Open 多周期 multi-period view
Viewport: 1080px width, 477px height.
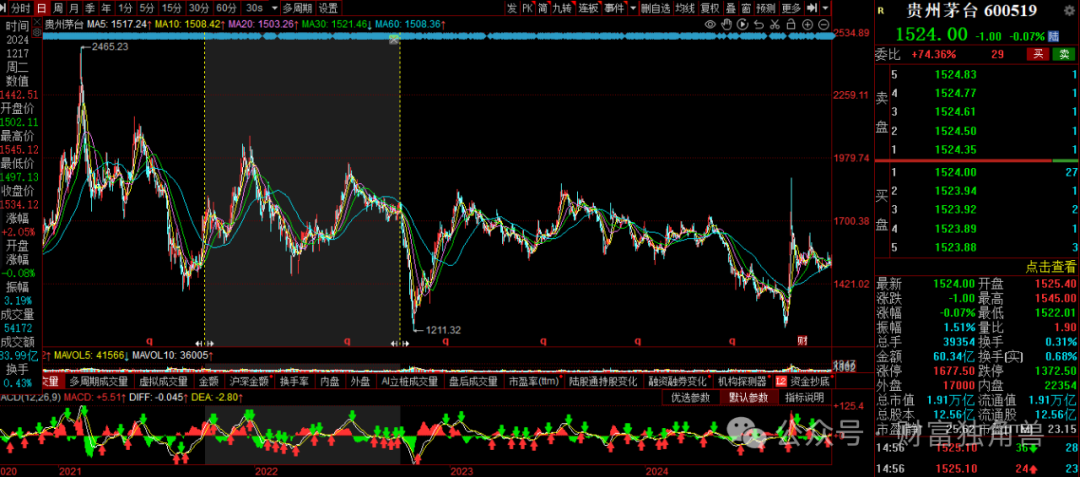(x=298, y=8)
